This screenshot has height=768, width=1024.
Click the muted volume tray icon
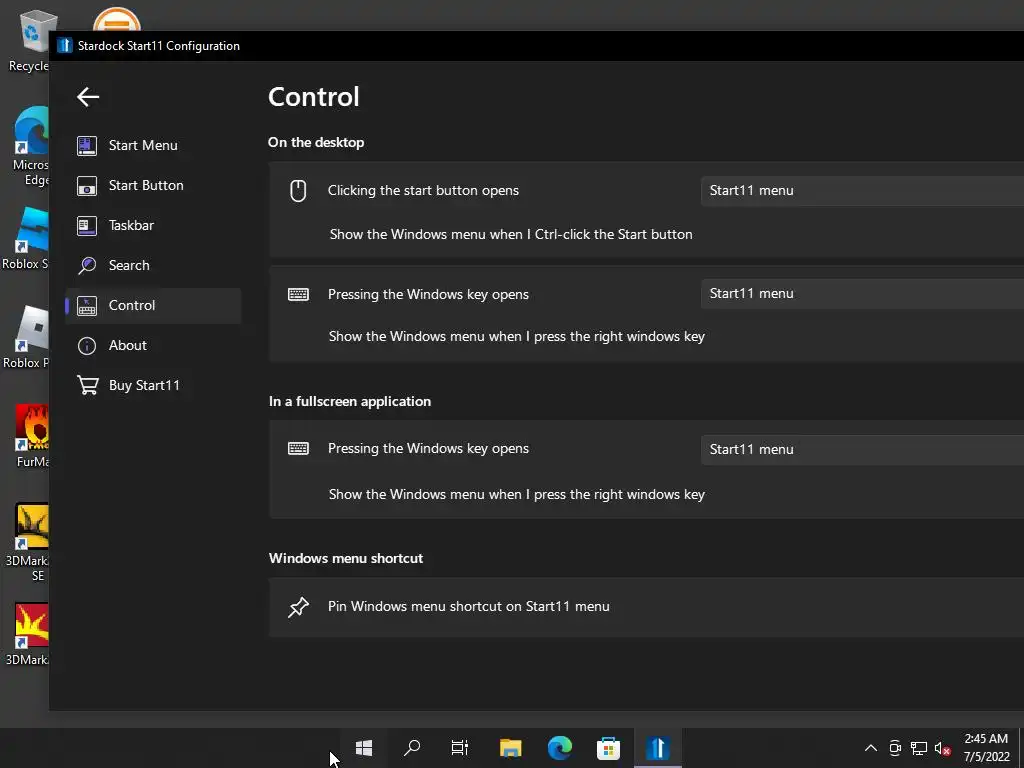[942, 748]
